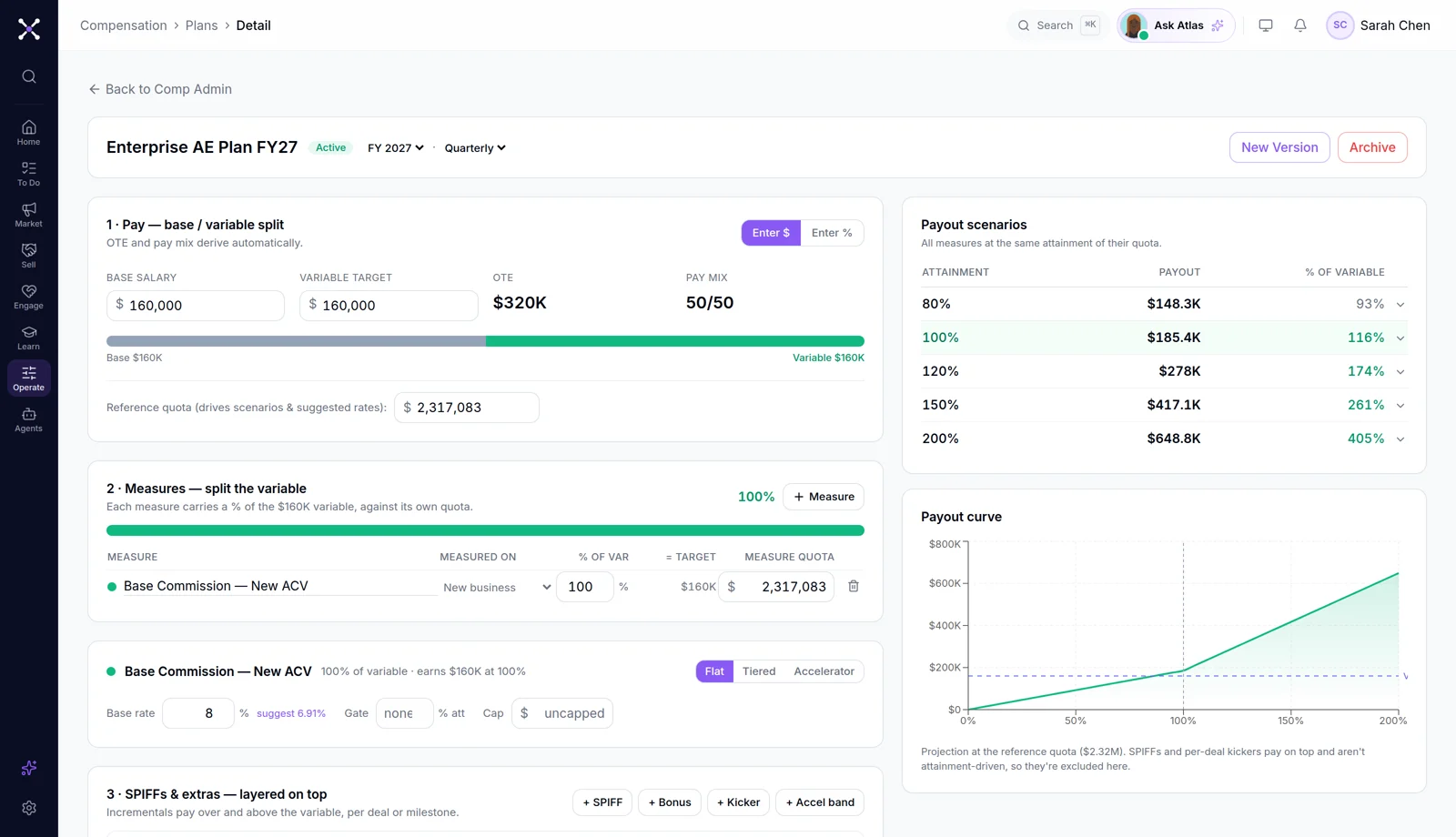Click the sparkle AI icon in sidebar
Image resolution: width=1456 pixels, height=837 pixels.
click(x=29, y=768)
